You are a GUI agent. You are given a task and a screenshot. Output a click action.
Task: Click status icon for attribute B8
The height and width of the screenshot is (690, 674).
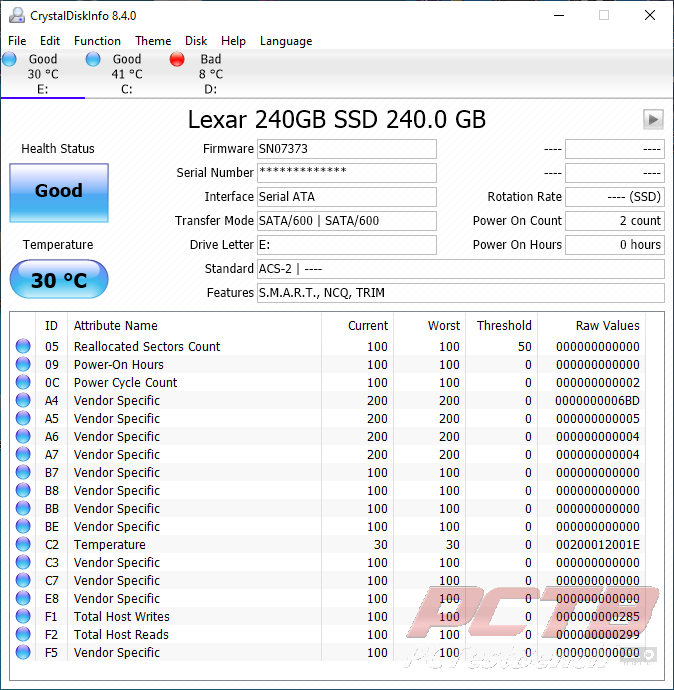click(23, 491)
